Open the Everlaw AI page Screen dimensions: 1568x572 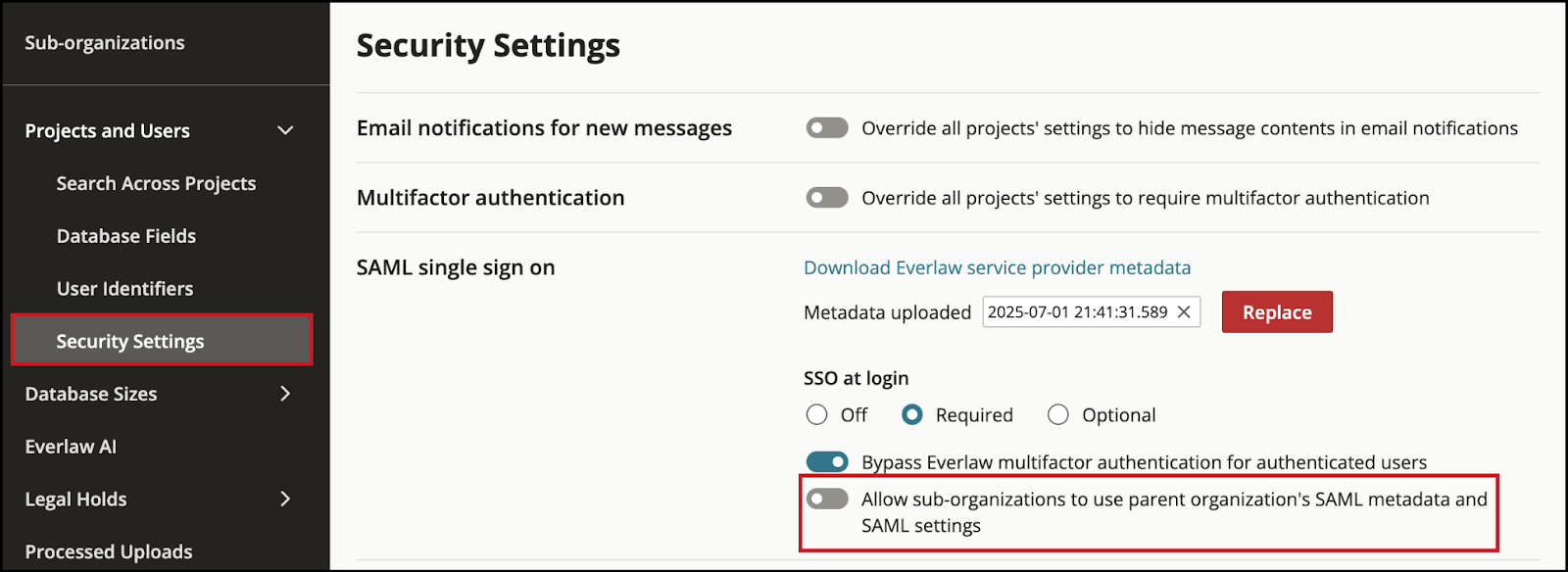(x=70, y=446)
